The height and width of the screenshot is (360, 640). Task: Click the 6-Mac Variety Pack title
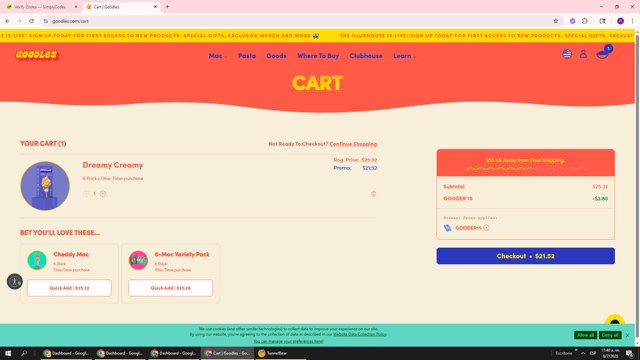tap(182, 254)
